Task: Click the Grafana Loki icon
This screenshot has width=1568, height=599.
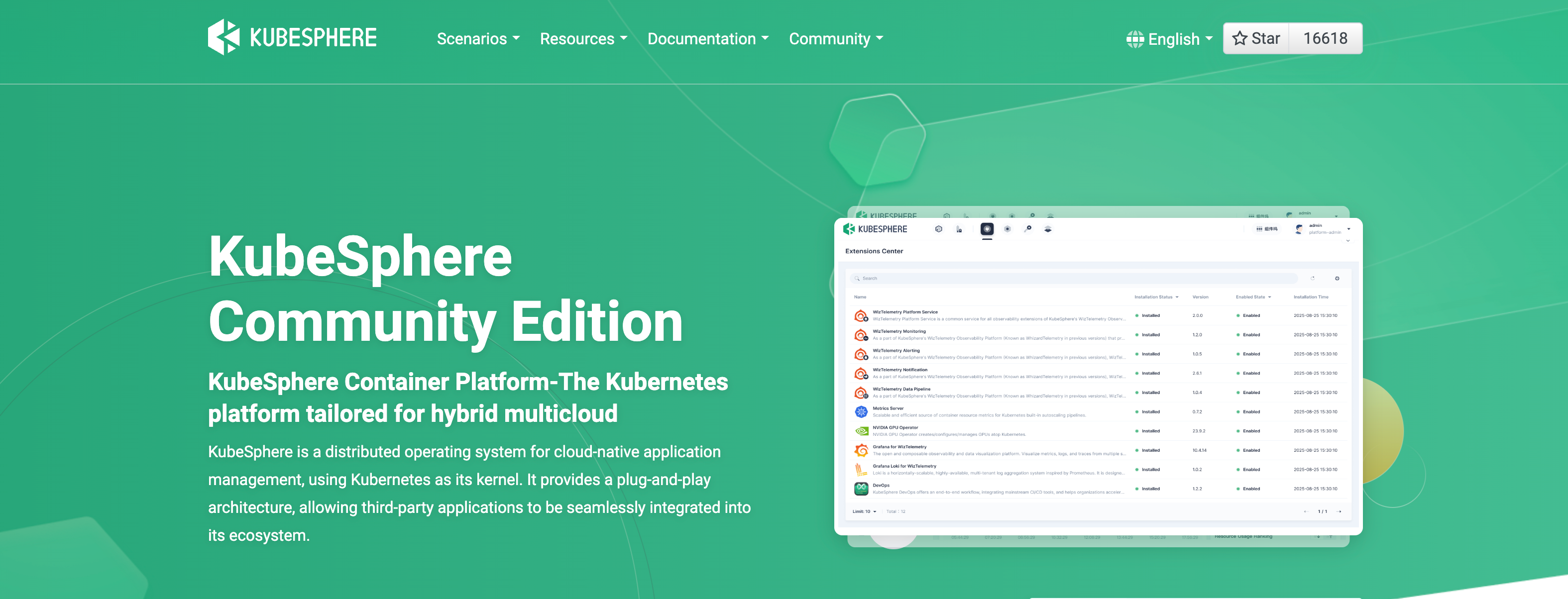Action: [861, 470]
